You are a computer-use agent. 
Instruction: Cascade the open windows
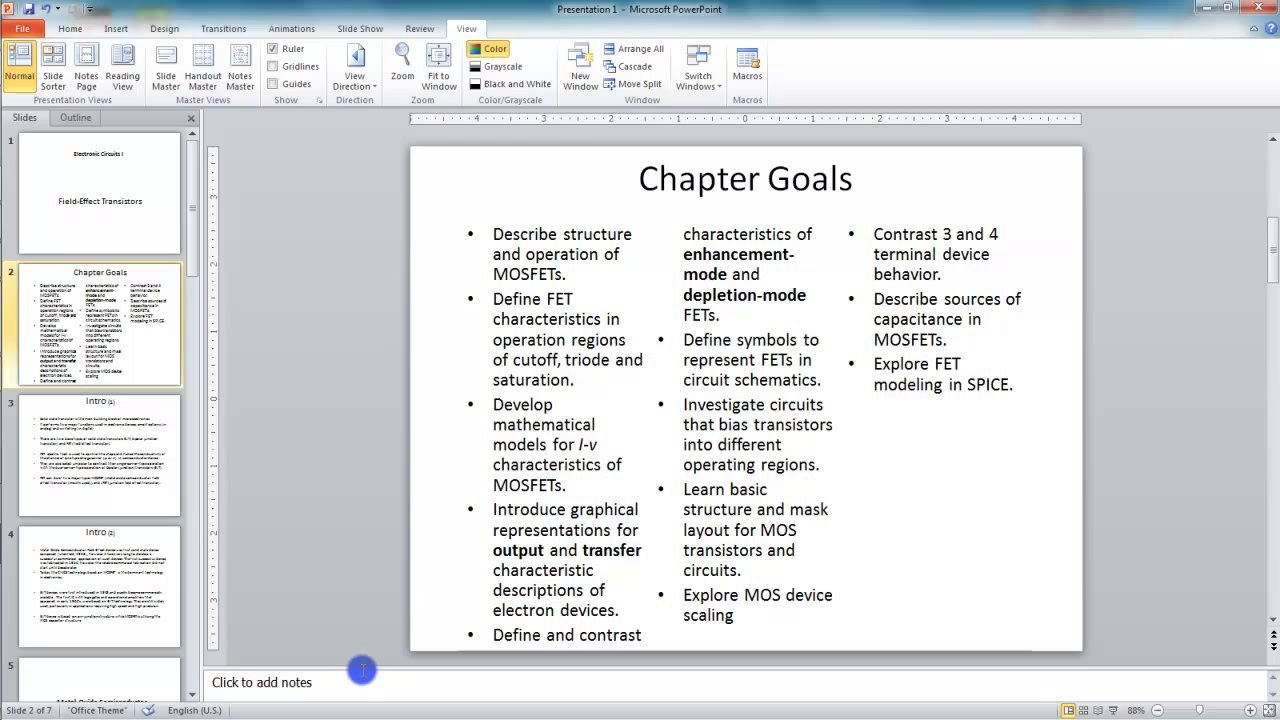[628, 67]
